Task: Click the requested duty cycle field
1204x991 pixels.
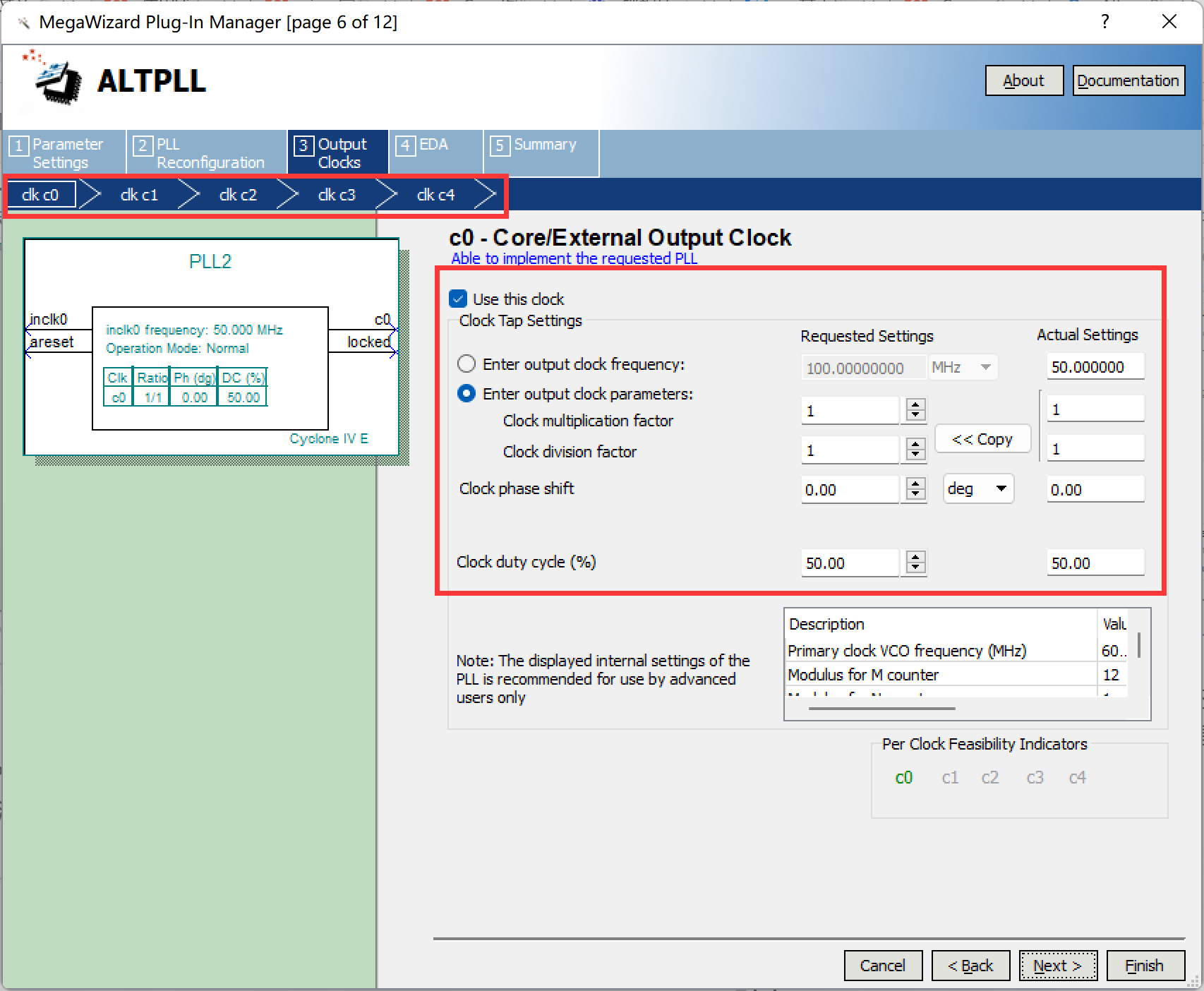Action: point(850,563)
